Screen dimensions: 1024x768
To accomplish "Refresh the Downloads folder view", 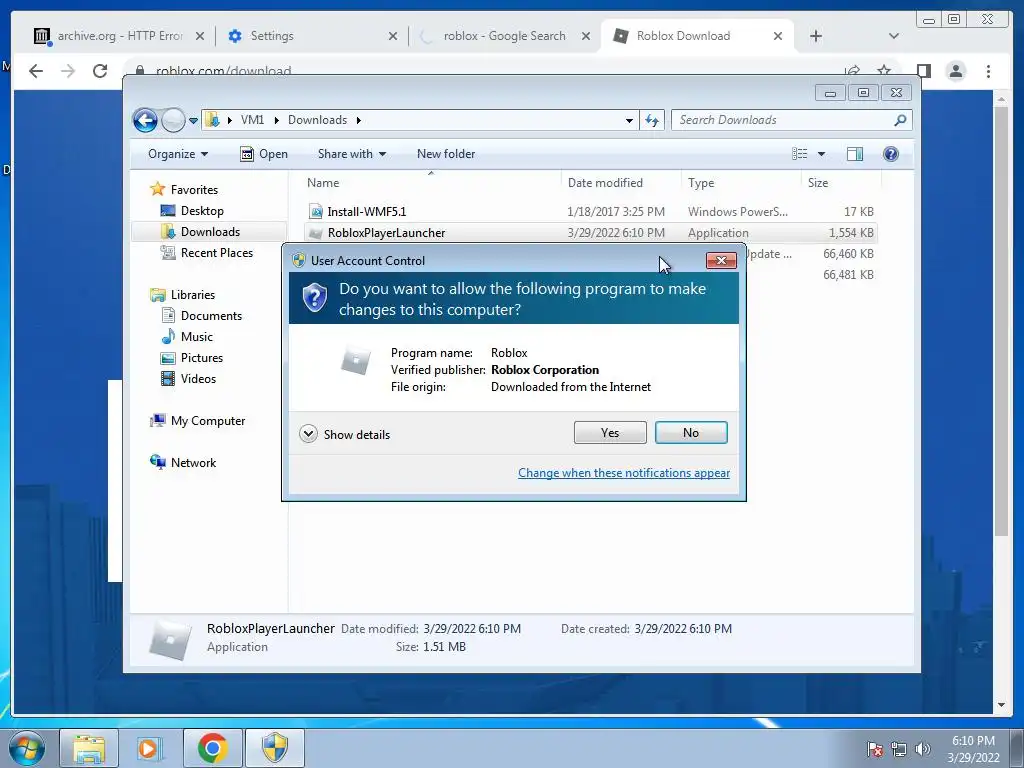I will coord(652,120).
